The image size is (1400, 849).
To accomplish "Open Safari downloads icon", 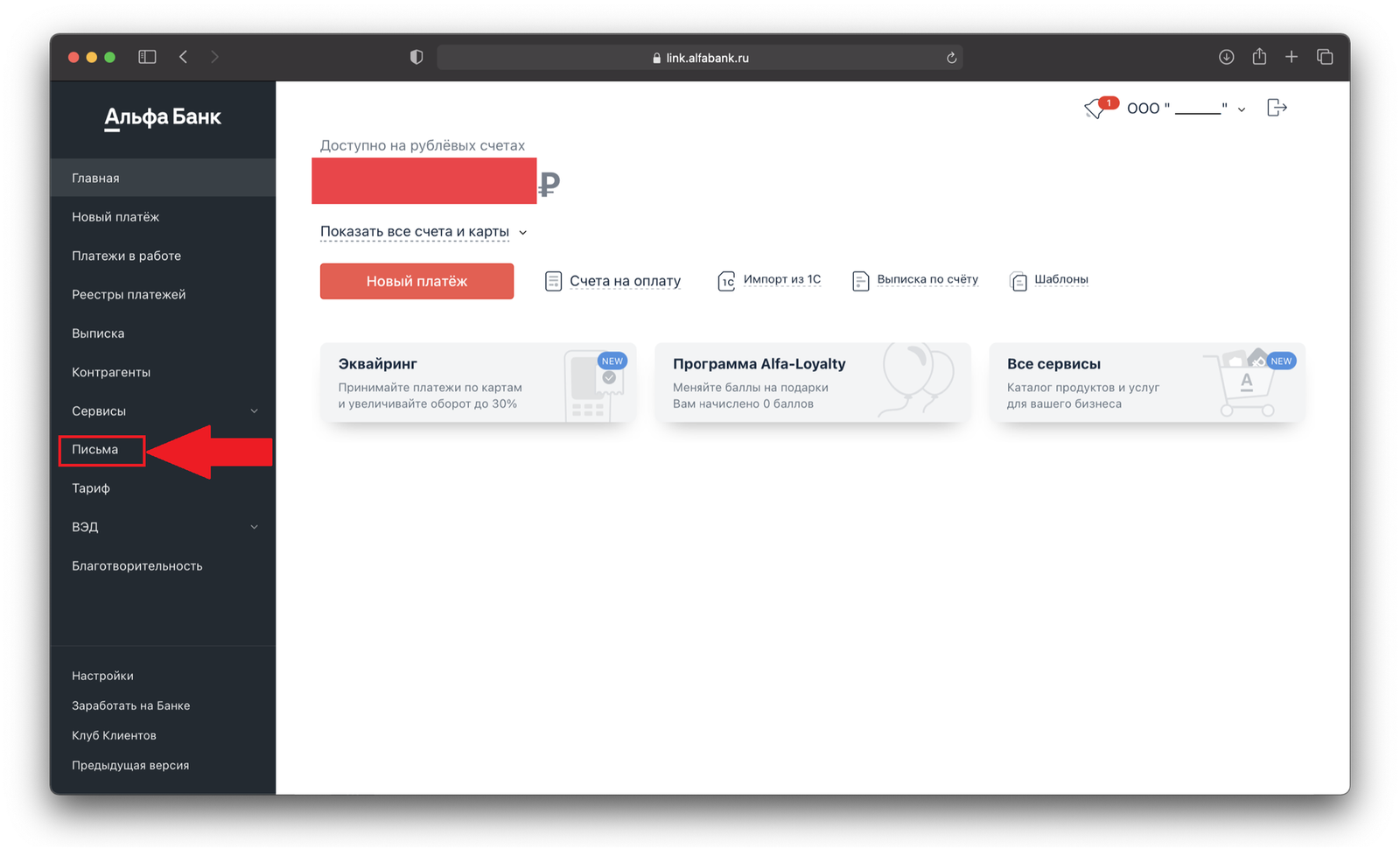I will (1226, 57).
